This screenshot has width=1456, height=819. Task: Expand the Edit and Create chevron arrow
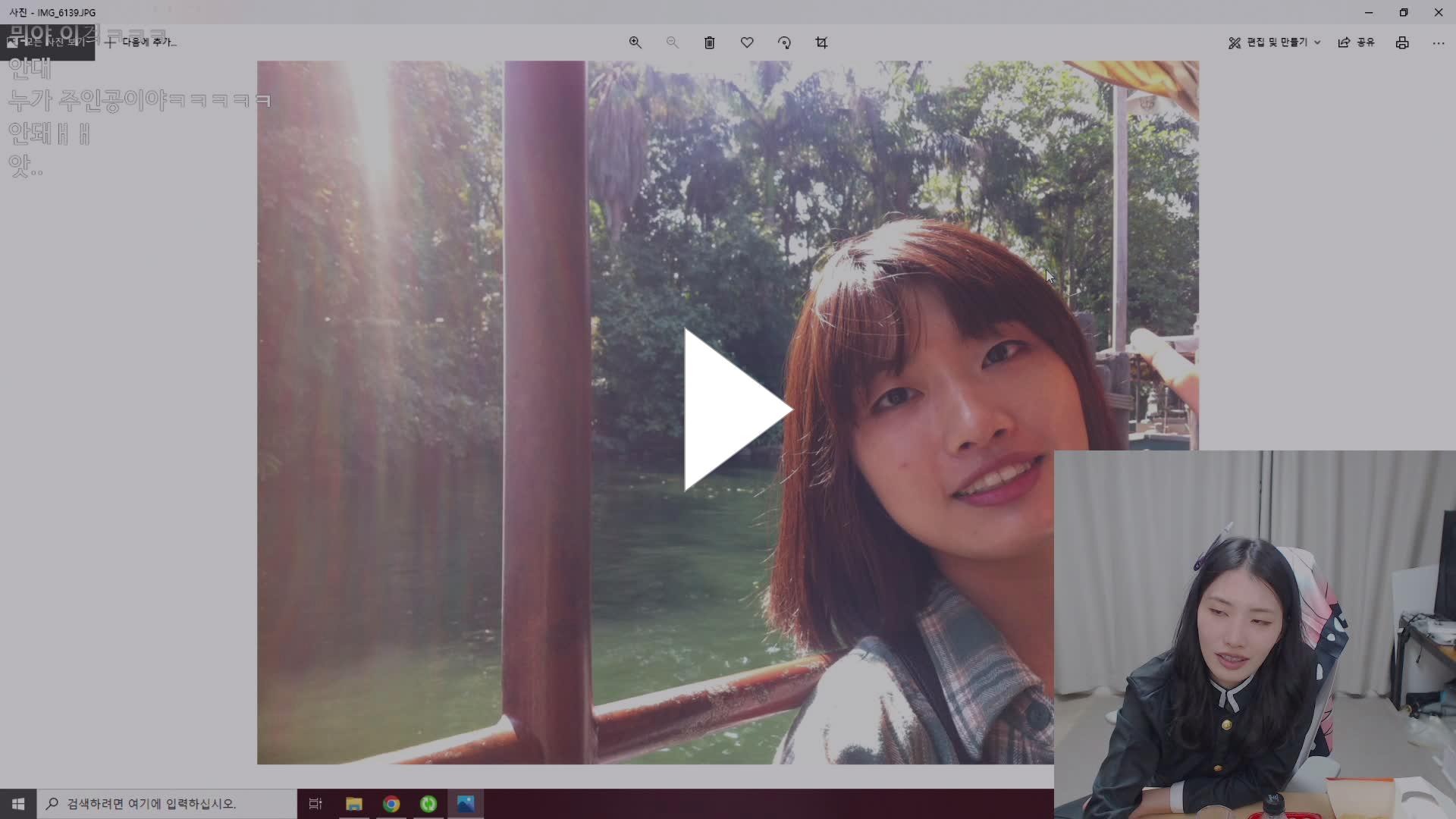(1317, 43)
